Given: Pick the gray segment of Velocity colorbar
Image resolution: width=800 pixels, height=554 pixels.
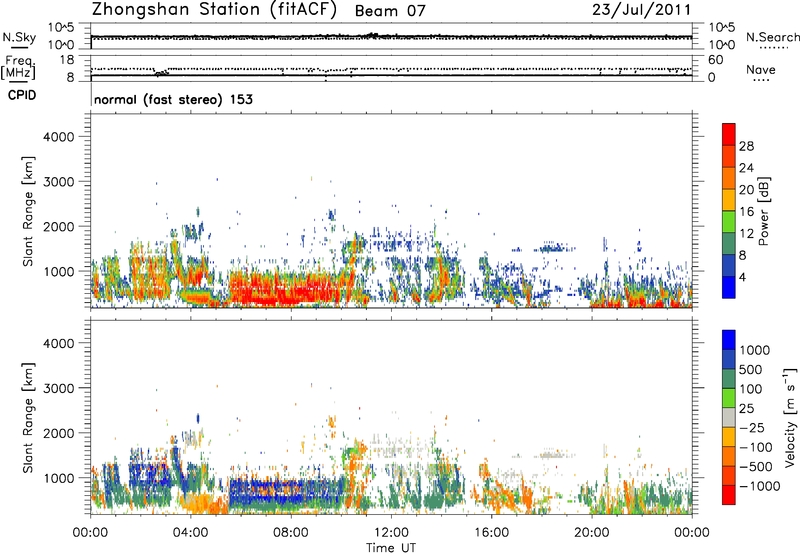Looking at the screenshot, I should 729,417.
